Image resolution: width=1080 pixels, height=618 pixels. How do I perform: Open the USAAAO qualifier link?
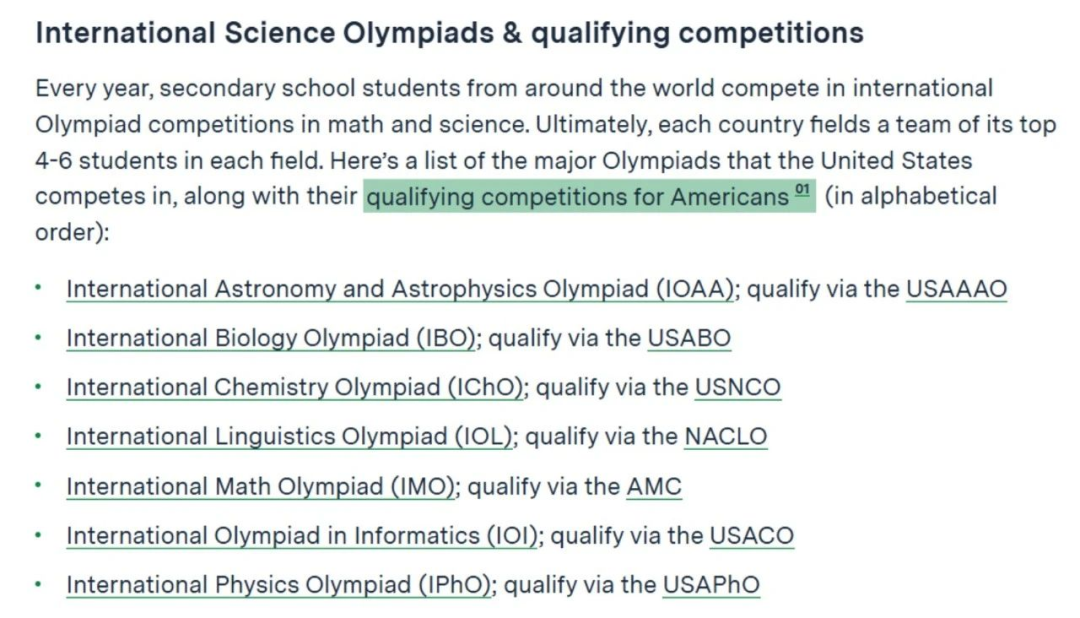click(x=956, y=289)
